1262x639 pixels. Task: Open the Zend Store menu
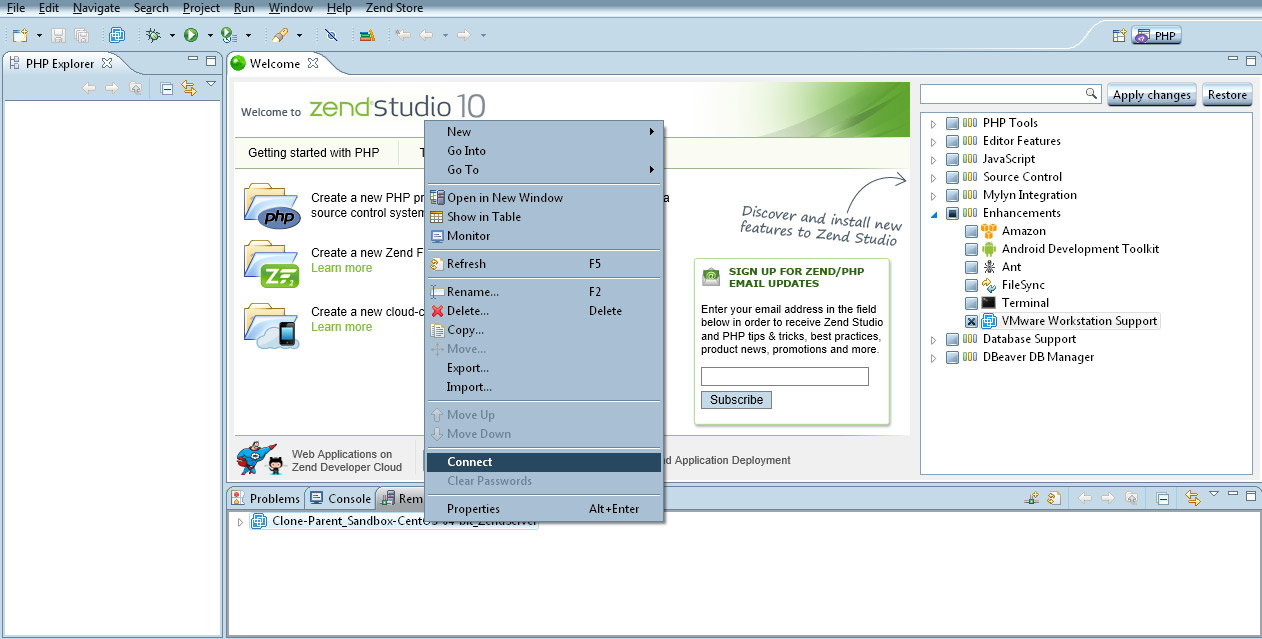coord(394,8)
